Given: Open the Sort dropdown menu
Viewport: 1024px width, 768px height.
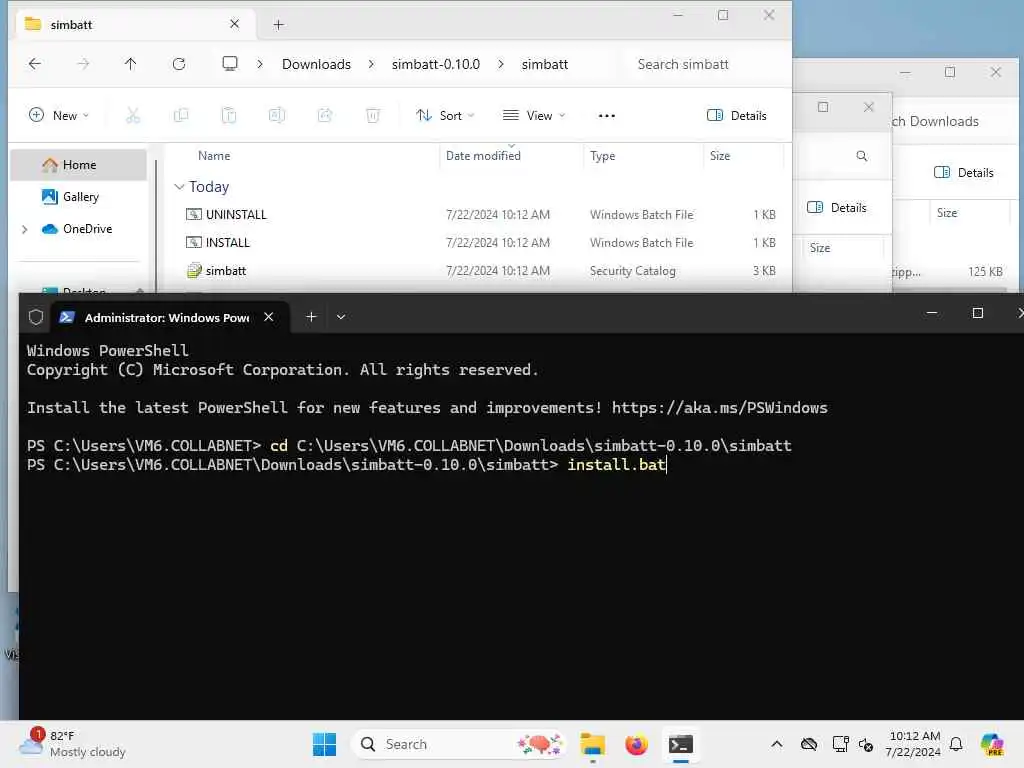Looking at the screenshot, I should pos(445,116).
